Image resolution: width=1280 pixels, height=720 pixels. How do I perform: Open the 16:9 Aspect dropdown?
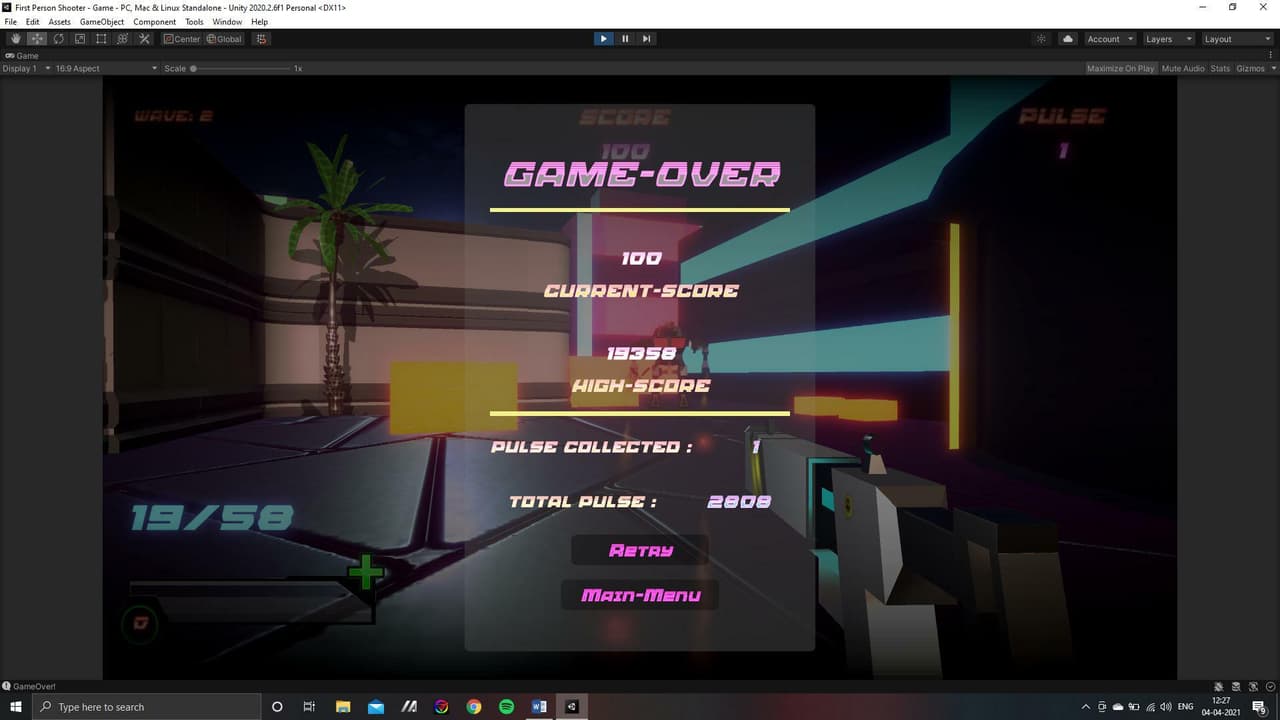tap(106, 68)
